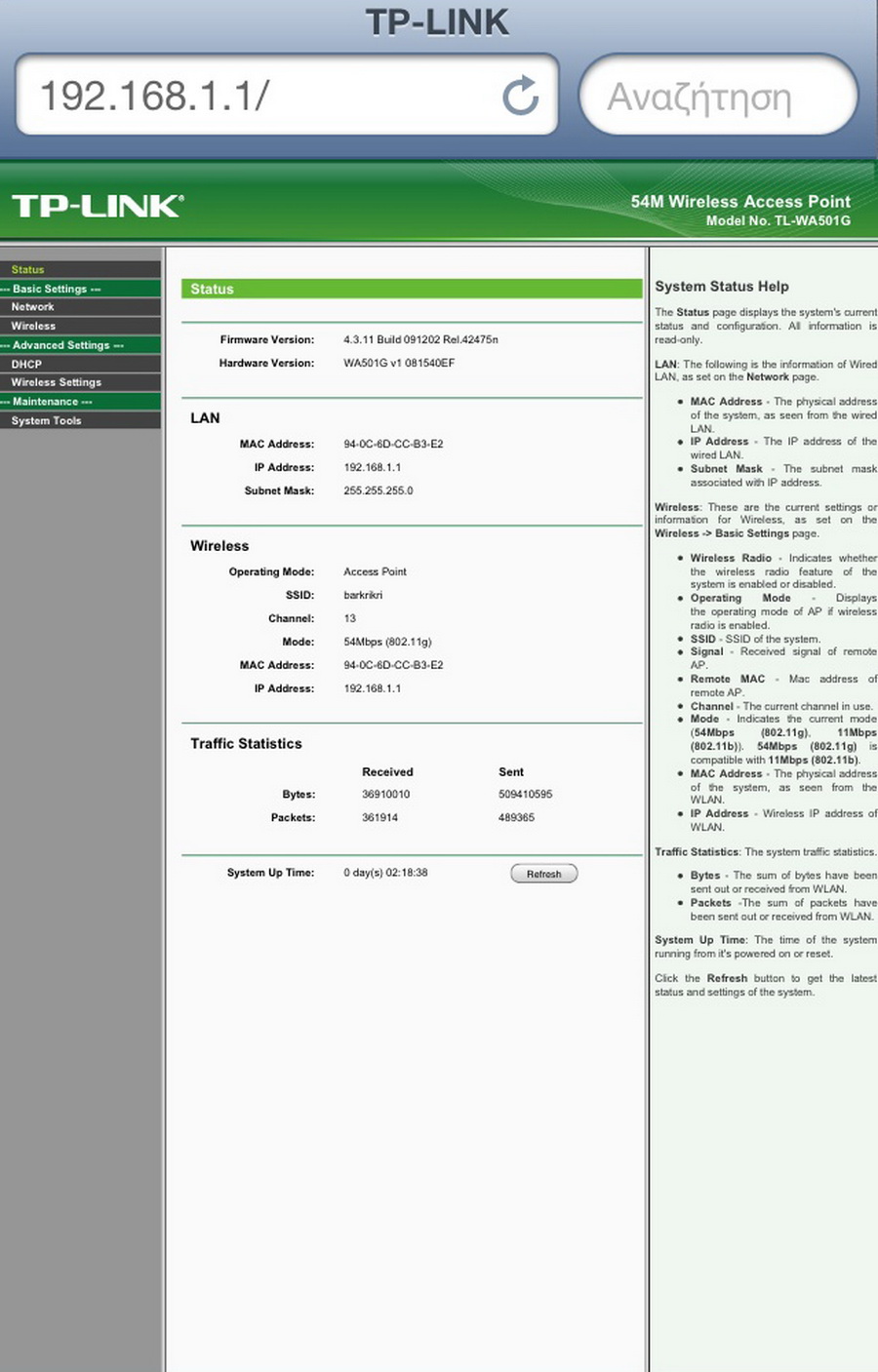Click the Refresh button
878x1372 pixels.
[544, 874]
